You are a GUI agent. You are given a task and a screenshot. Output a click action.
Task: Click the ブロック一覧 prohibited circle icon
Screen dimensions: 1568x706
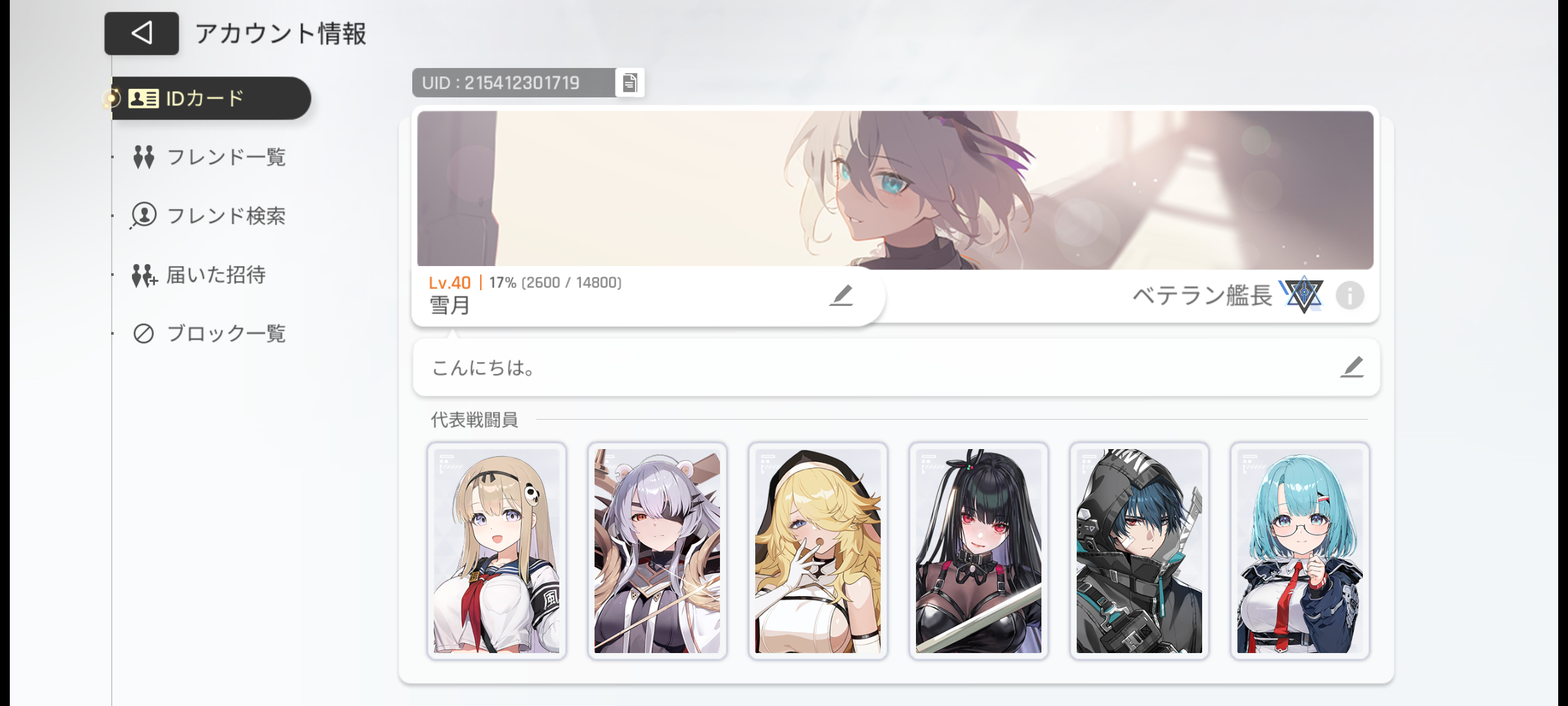(x=144, y=333)
